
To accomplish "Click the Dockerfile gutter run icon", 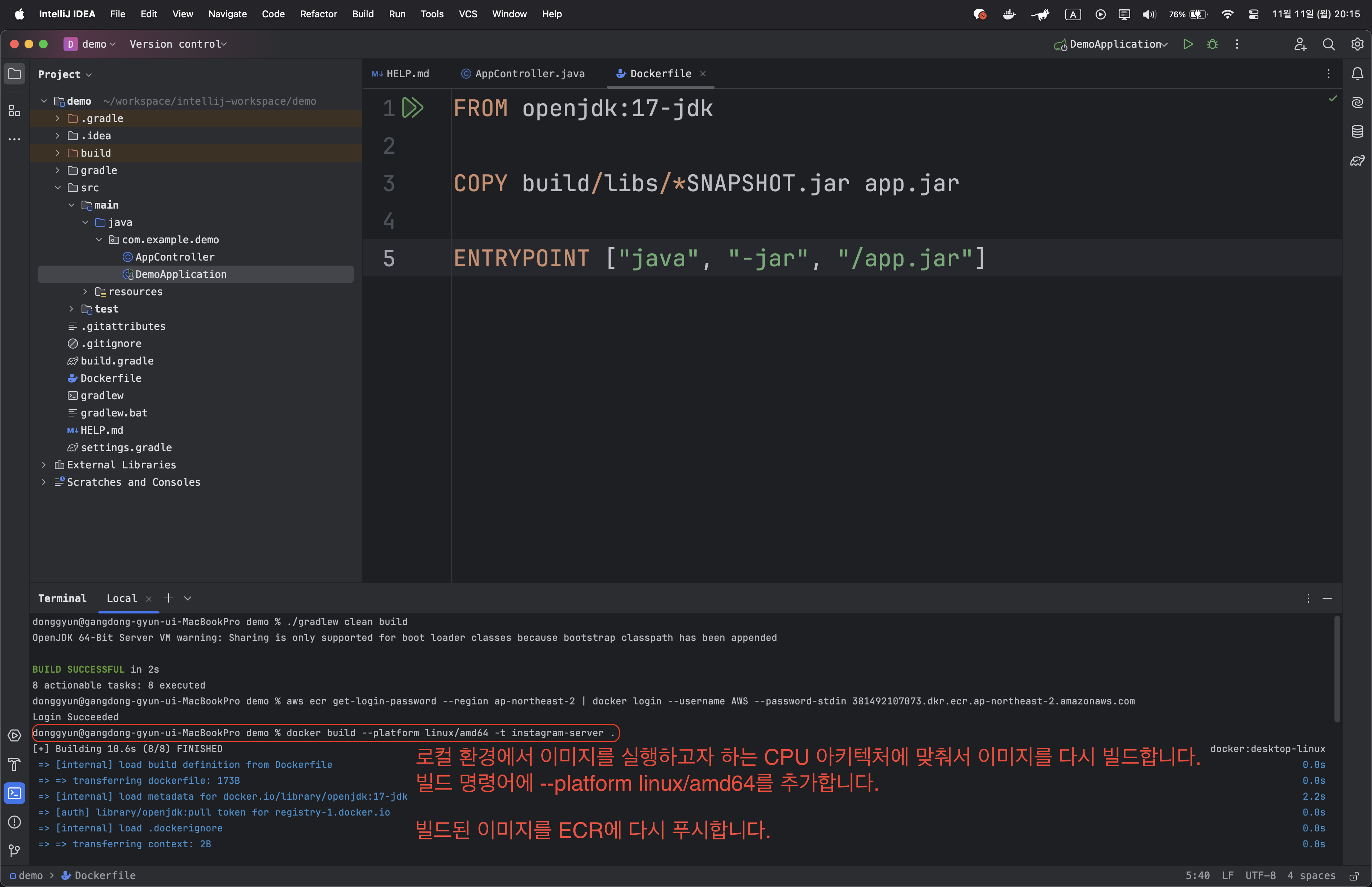I will pos(412,108).
